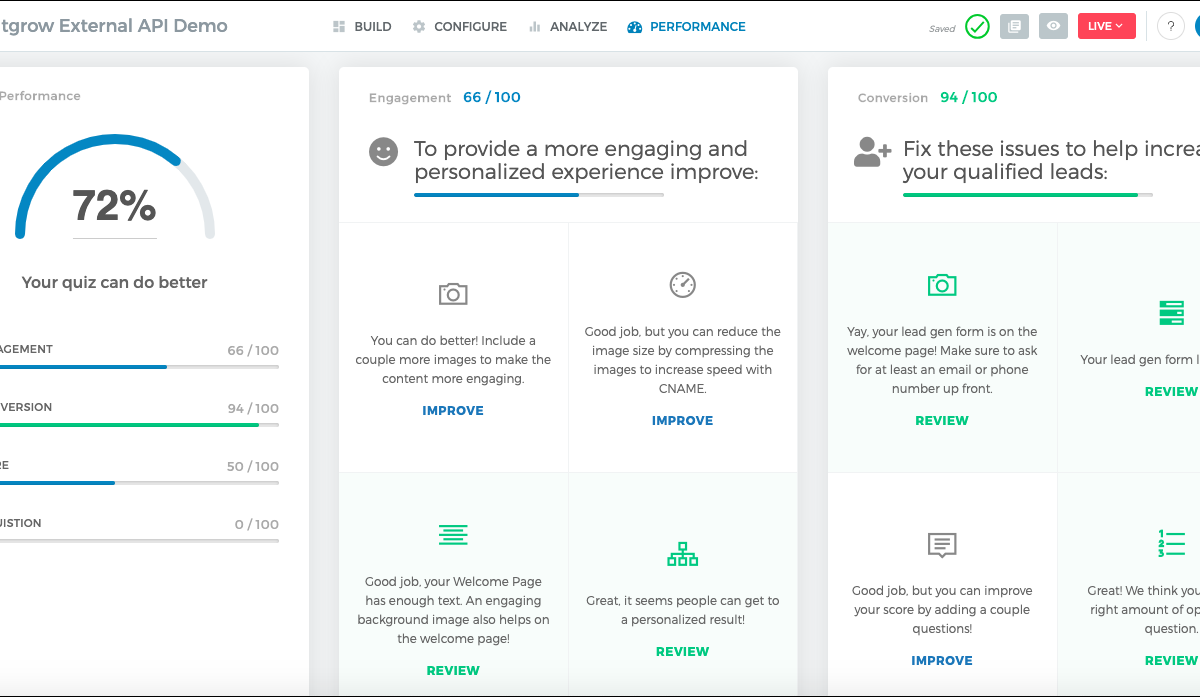Viewport: 1200px width, 697px height.
Task: Select the PERFORMANCE tab
Action: point(687,27)
